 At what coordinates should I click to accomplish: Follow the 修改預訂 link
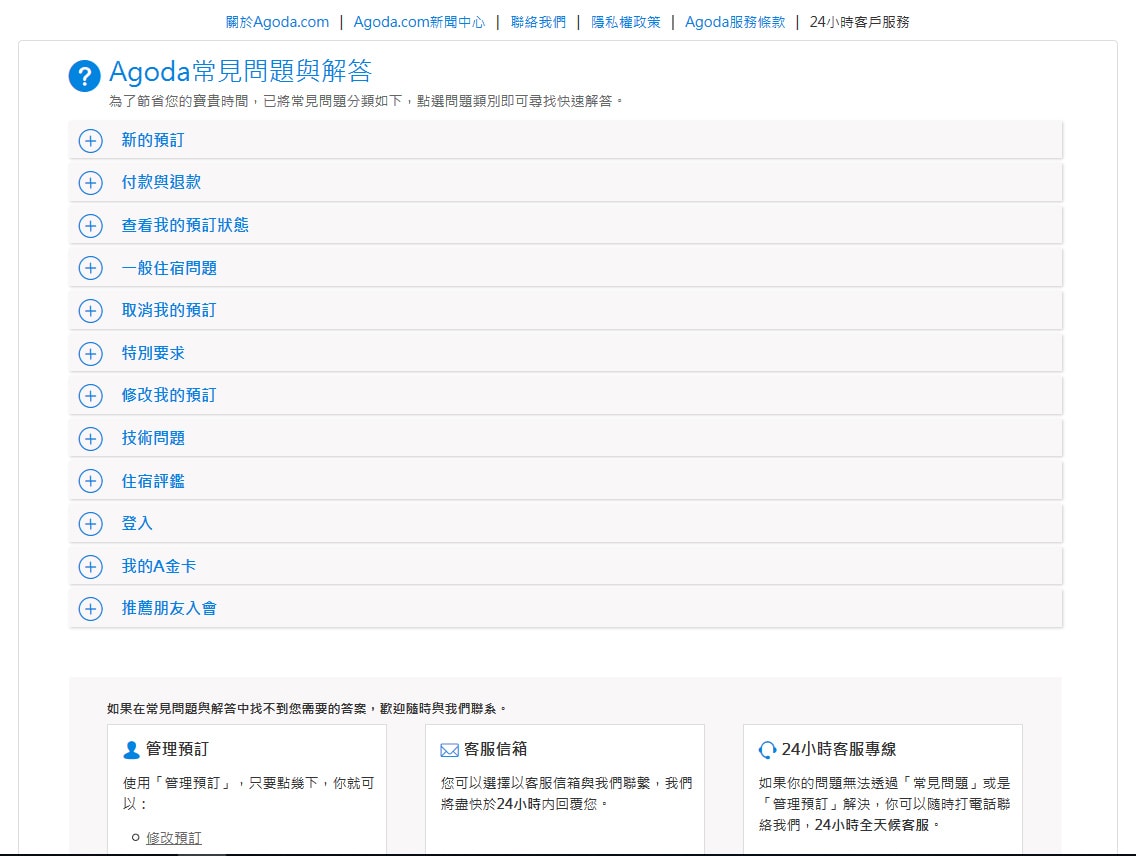pos(174,838)
